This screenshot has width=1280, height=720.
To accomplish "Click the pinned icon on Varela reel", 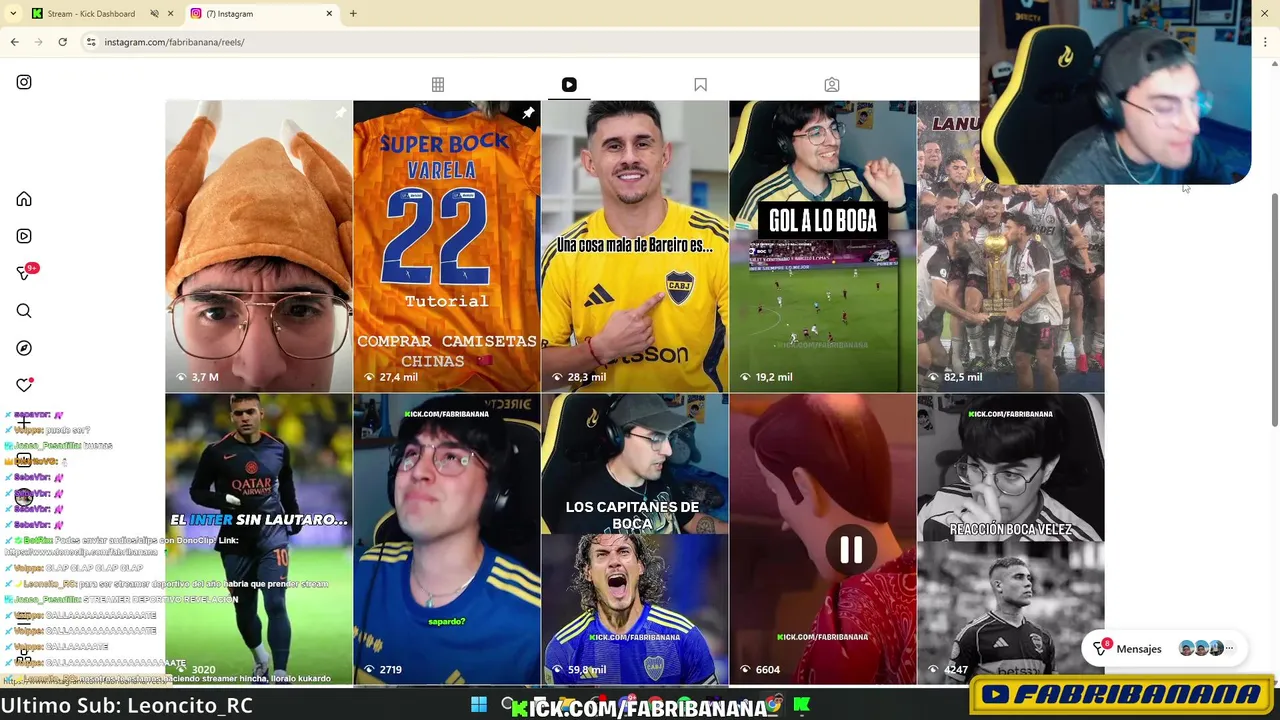I will pyautogui.click(x=528, y=113).
